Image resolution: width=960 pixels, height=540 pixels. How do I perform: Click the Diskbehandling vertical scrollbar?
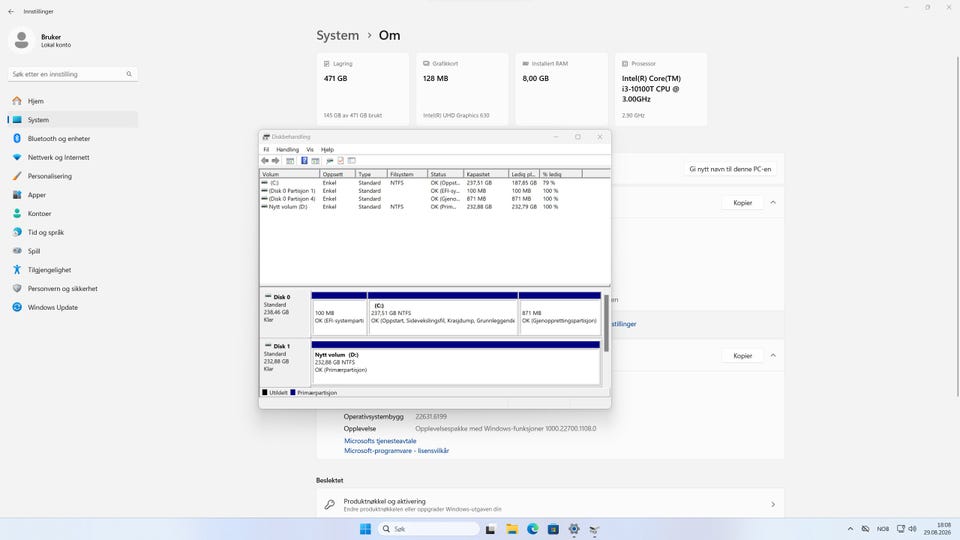[x=606, y=323]
